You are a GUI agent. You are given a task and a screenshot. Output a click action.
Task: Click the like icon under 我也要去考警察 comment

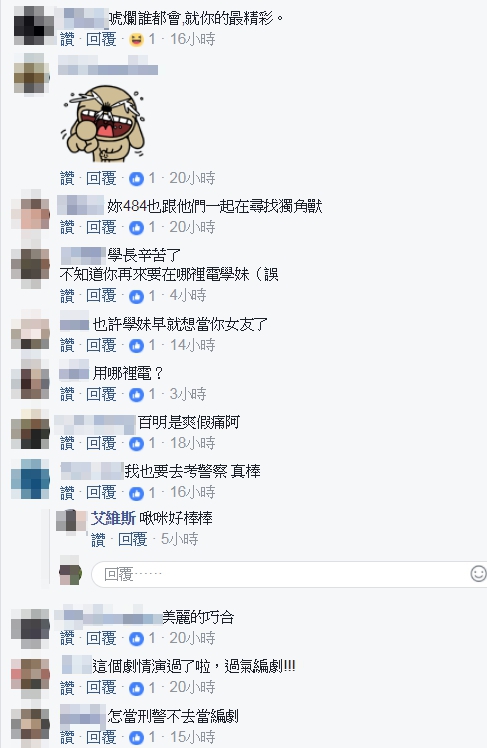136,493
